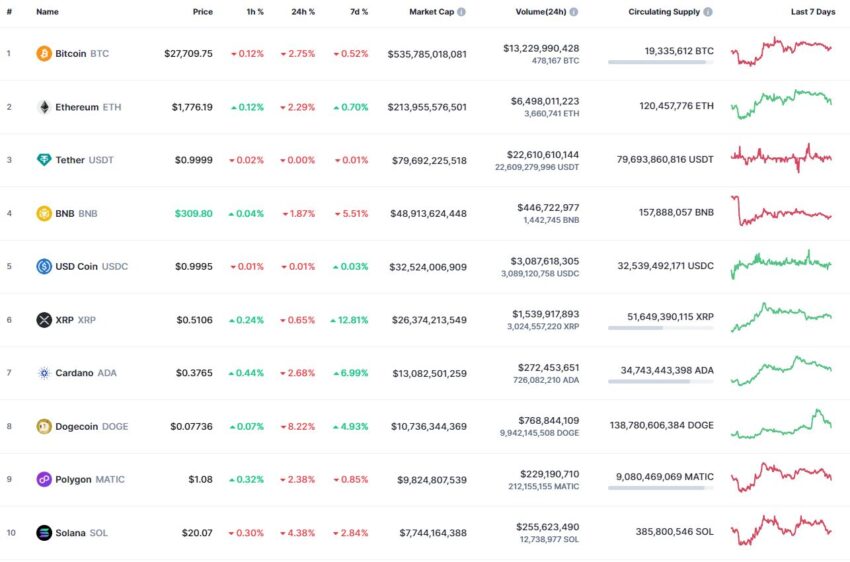850x562 pixels.
Task: Click the Dogecoin logo icon
Action: (44, 427)
